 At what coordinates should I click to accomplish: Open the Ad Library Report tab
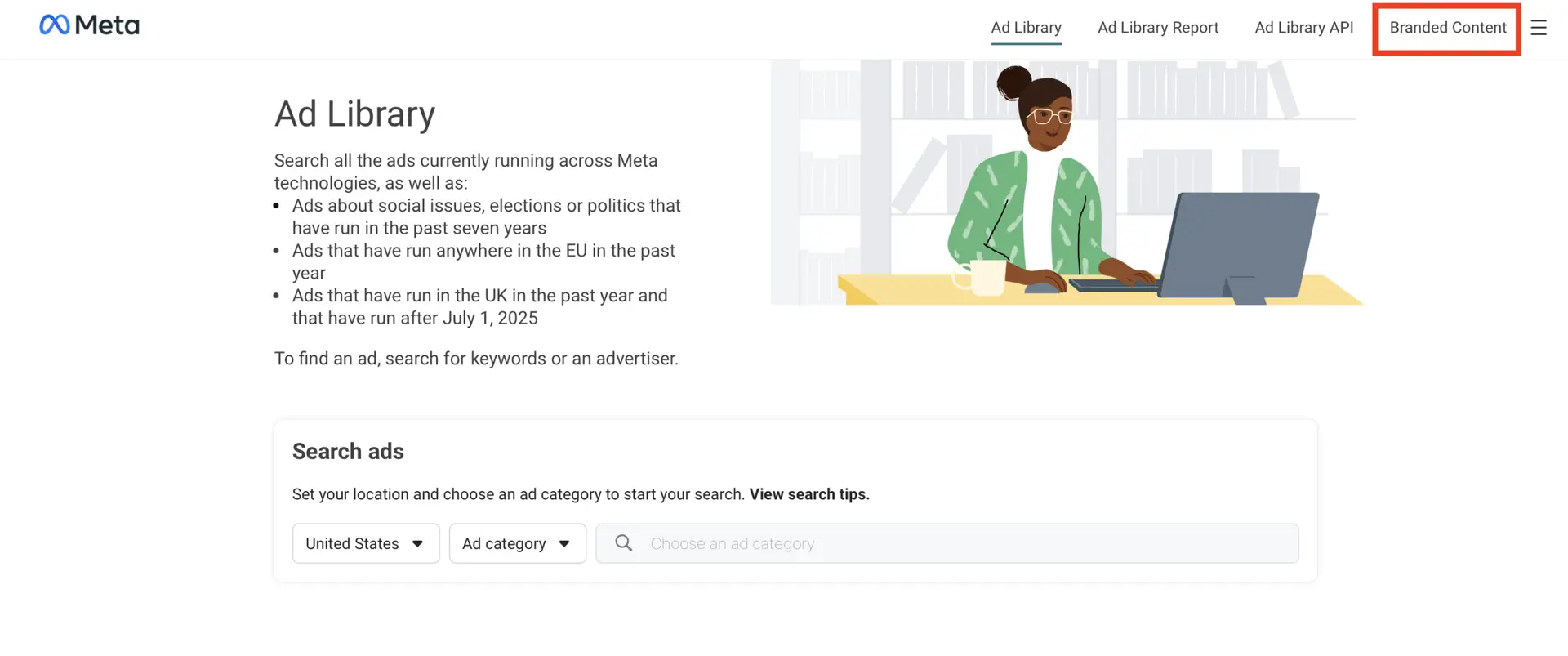(x=1157, y=28)
